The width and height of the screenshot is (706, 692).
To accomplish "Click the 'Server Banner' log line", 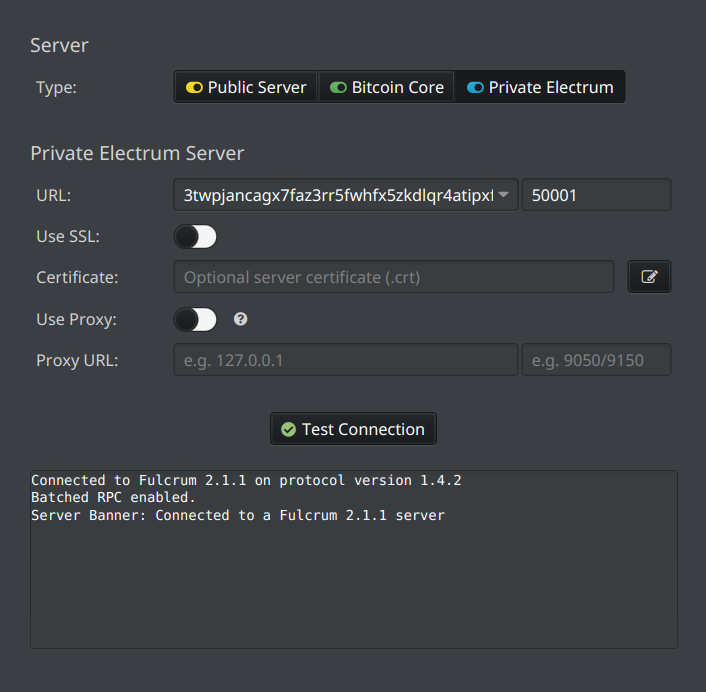I will click(238, 515).
